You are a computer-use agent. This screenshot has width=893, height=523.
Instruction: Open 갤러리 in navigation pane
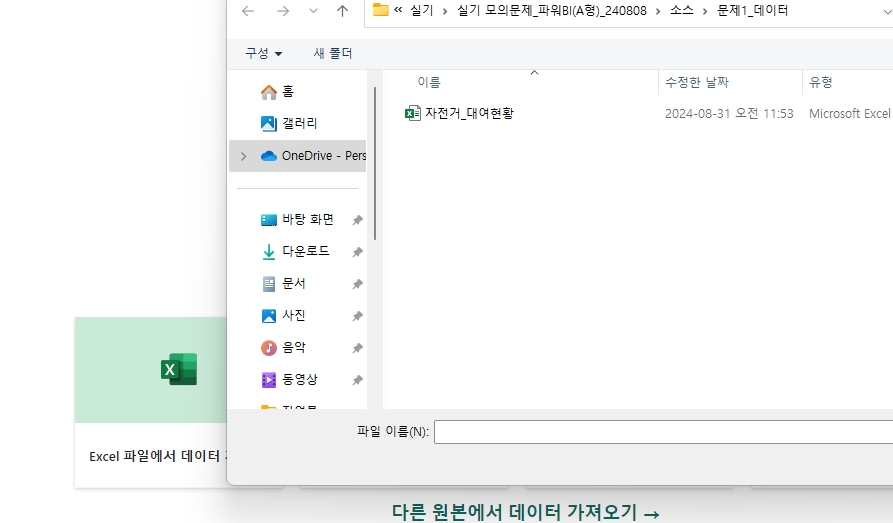[300, 123]
